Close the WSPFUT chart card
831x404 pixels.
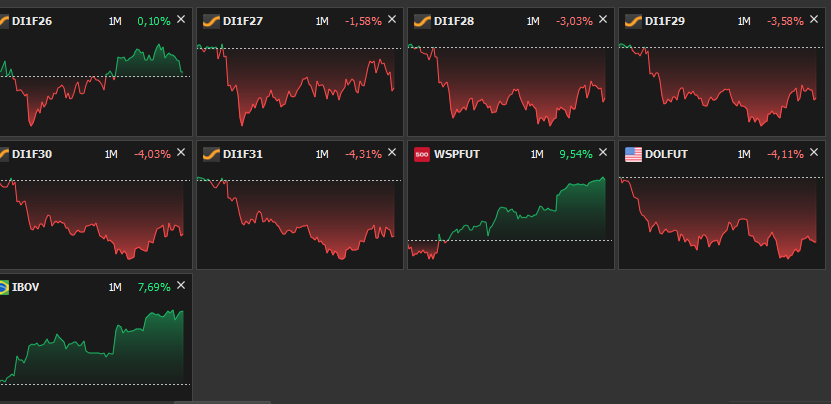pyautogui.click(x=603, y=152)
